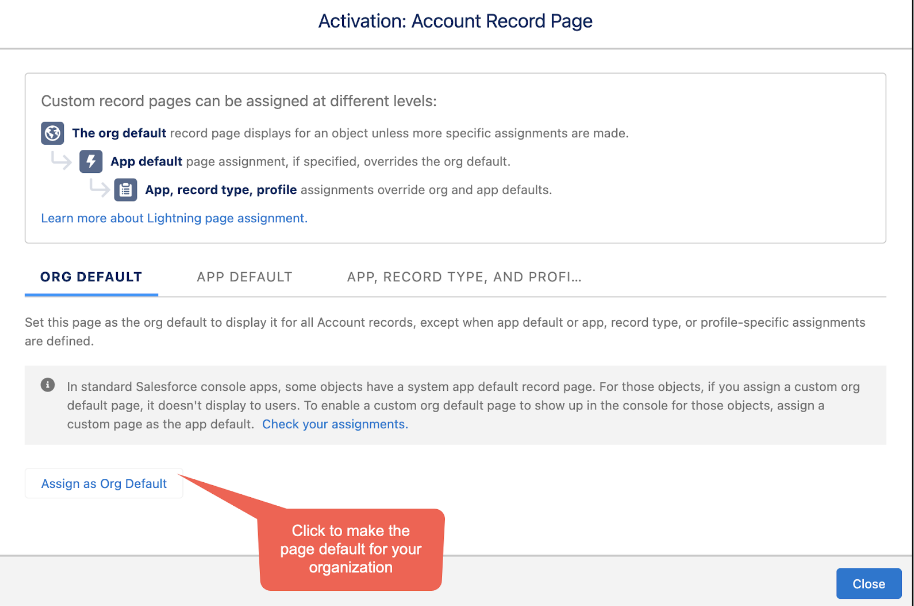Click the indent arrow before the lightning bolt icon
The image size is (914, 606).
point(61,160)
